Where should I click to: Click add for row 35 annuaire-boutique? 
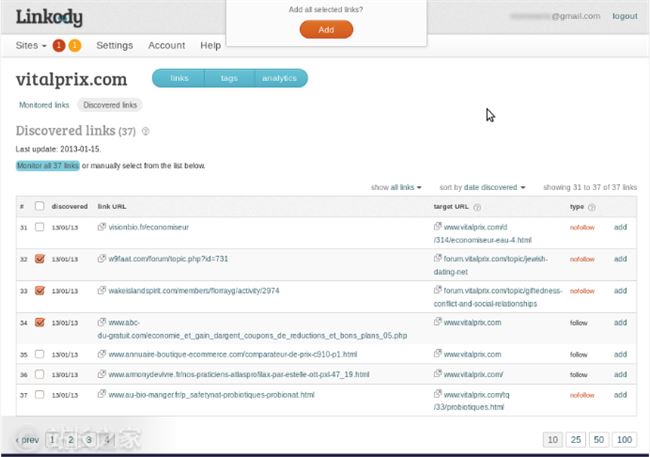620,354
